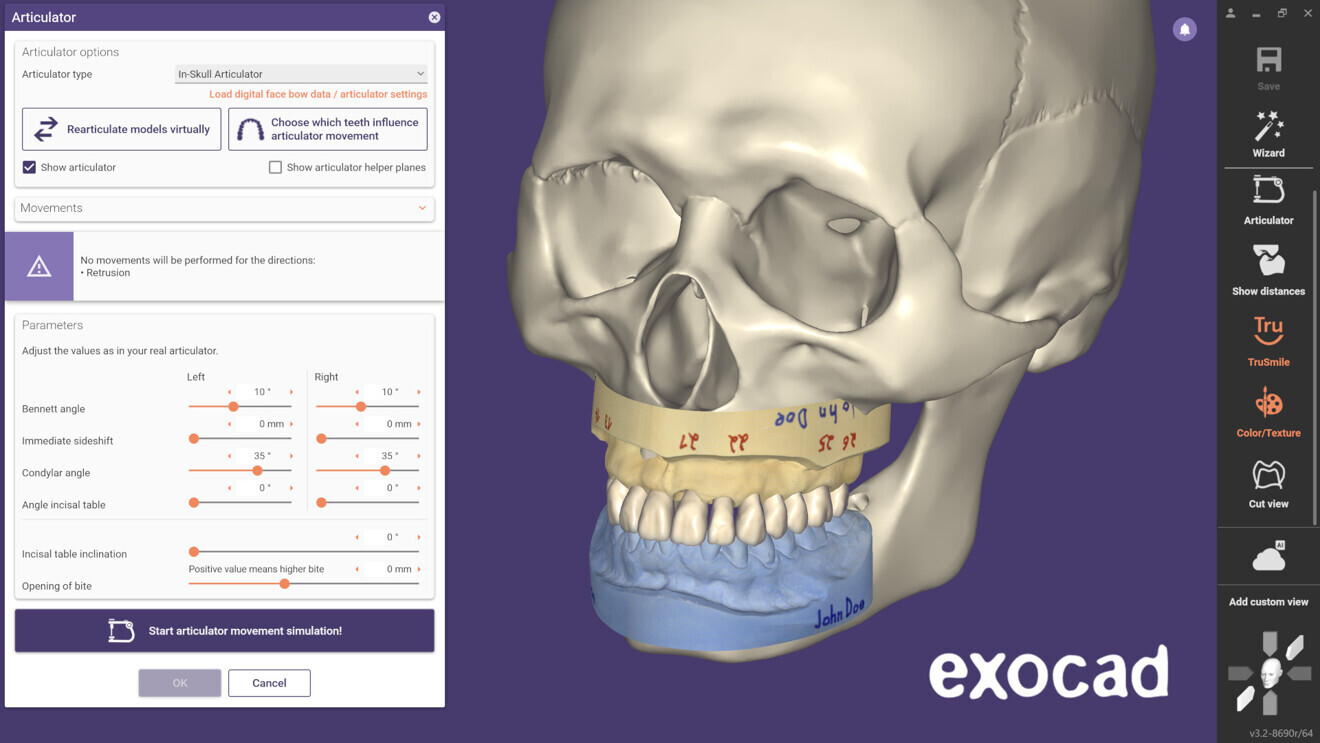Click Start articulator movement simulation
This screenshot has height=743, width=1320.
[224, 630]
